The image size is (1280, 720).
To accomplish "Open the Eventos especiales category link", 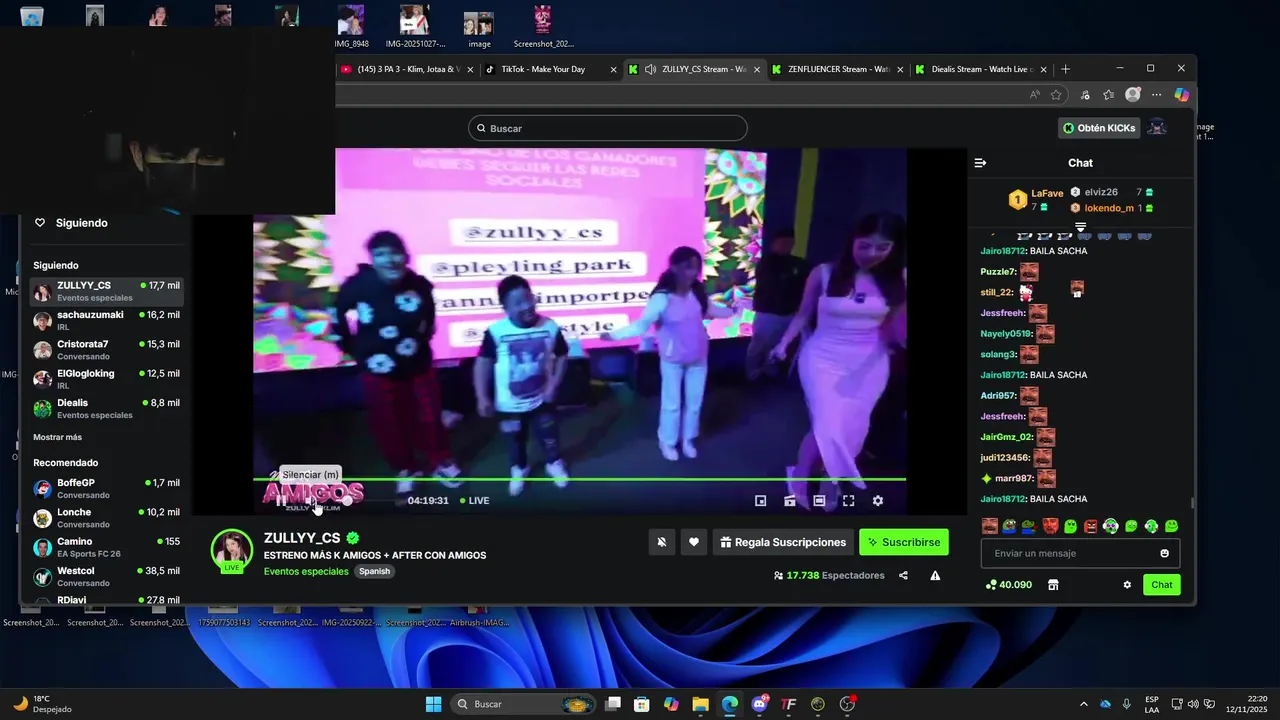I will (x=306, y=571).
